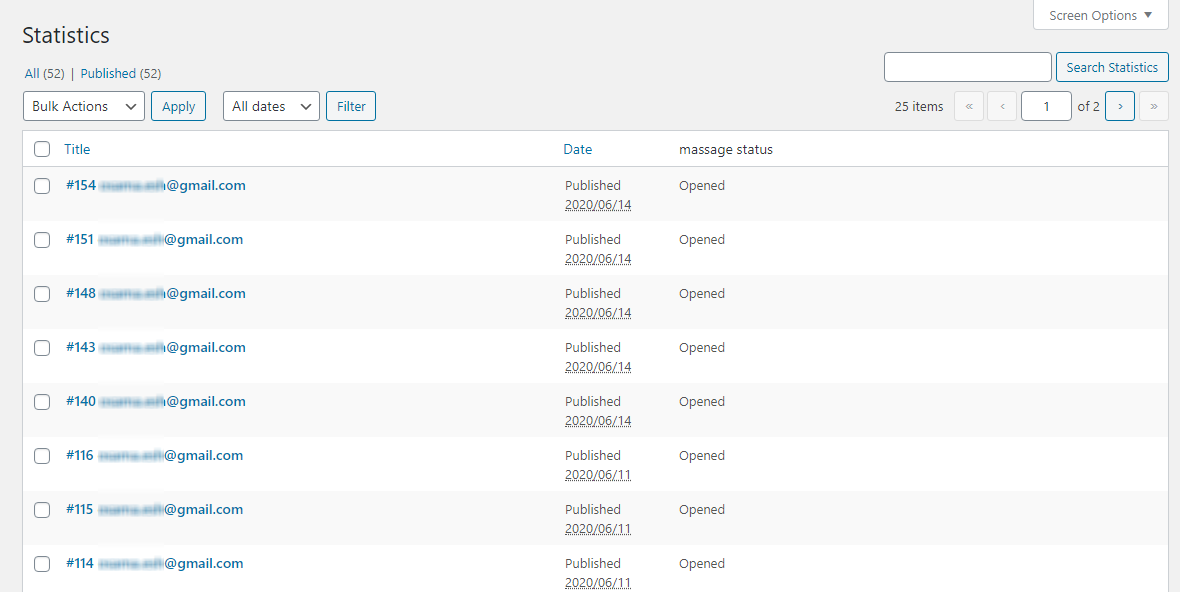
Task: Sort by Title column header
Action: pos(77,149)
